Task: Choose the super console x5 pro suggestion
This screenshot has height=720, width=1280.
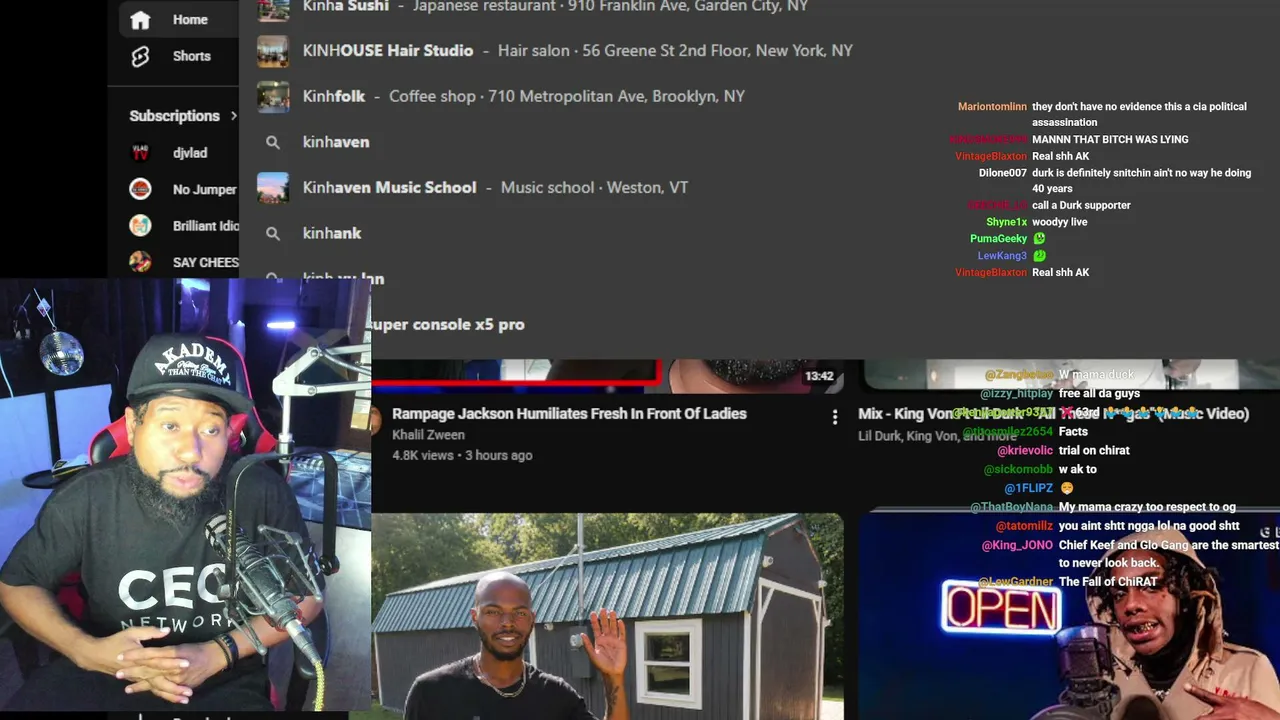Action: click(x=448, y=324)
